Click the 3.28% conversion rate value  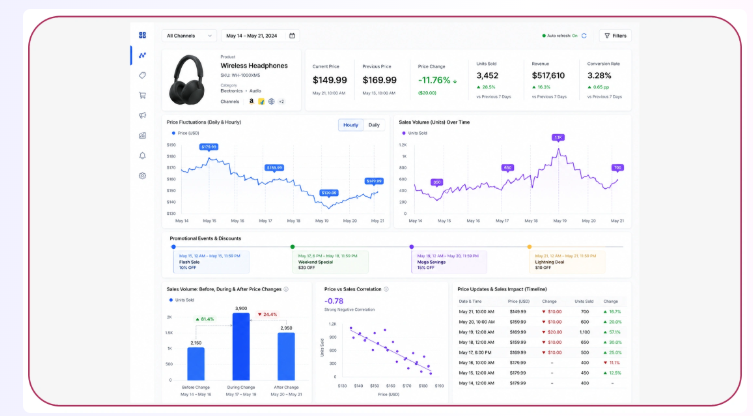click(599, 75)
